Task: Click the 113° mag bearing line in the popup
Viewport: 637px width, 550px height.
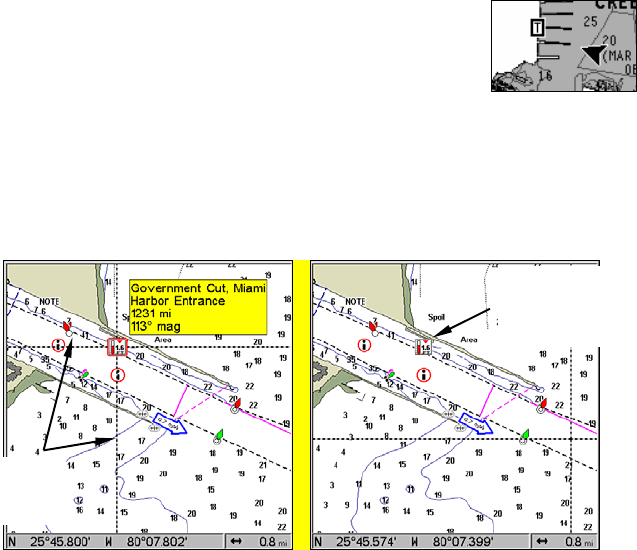Action: (156, 327)
